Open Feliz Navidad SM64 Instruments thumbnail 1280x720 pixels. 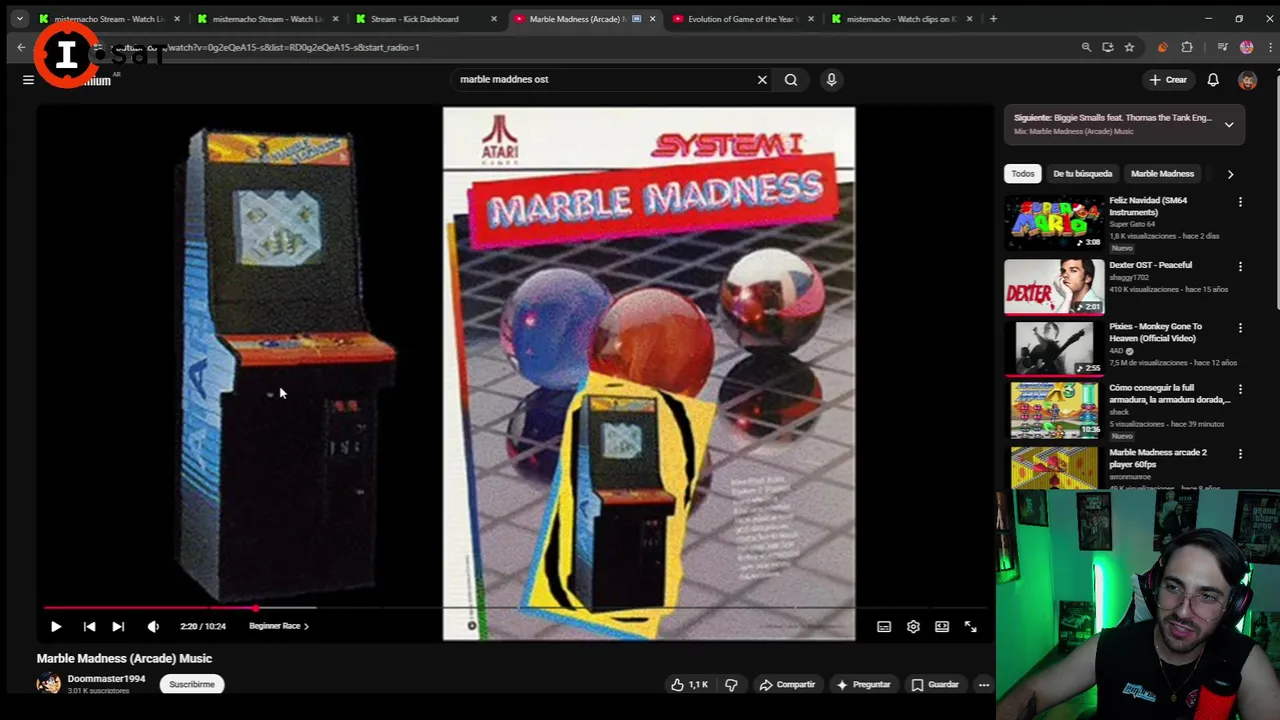tap(1055, 222)
